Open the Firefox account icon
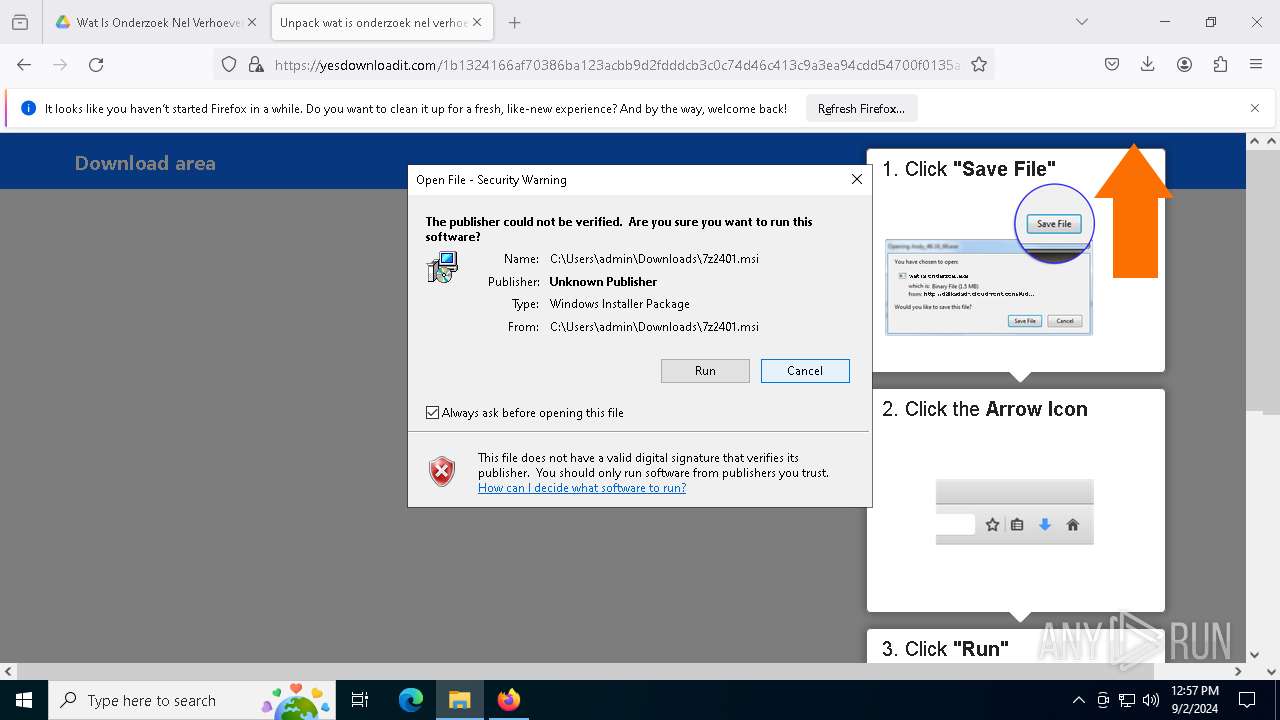 coord(1184,65)
